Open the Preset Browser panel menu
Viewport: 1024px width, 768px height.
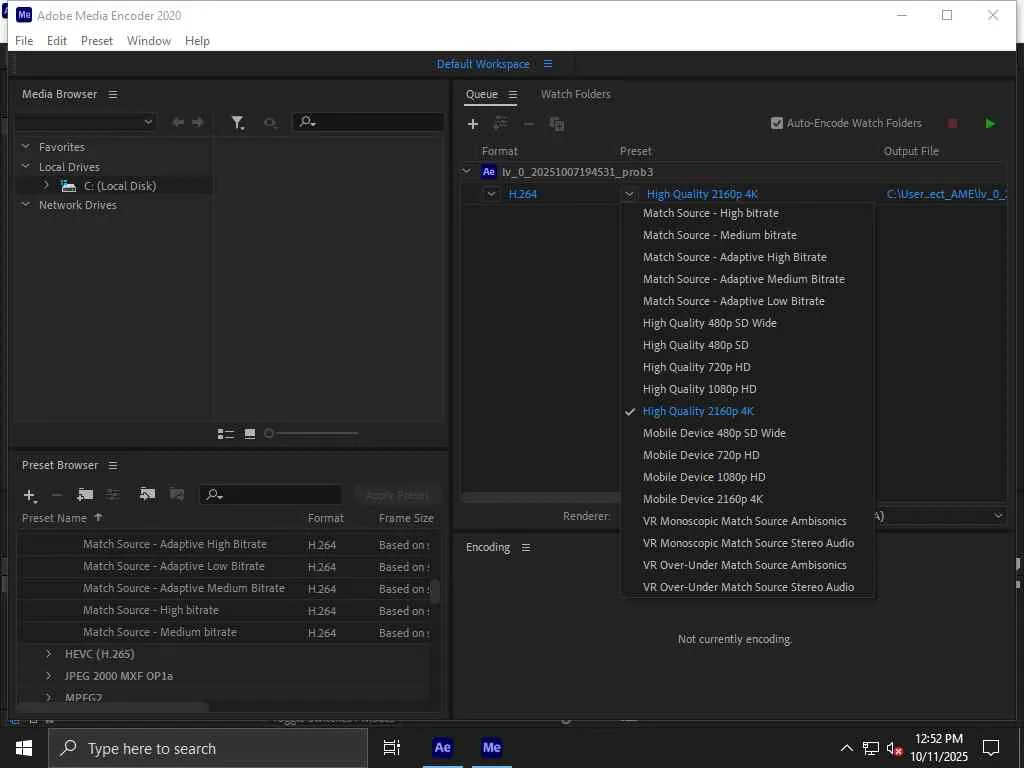pyautogui.click(x=113, y=466)
